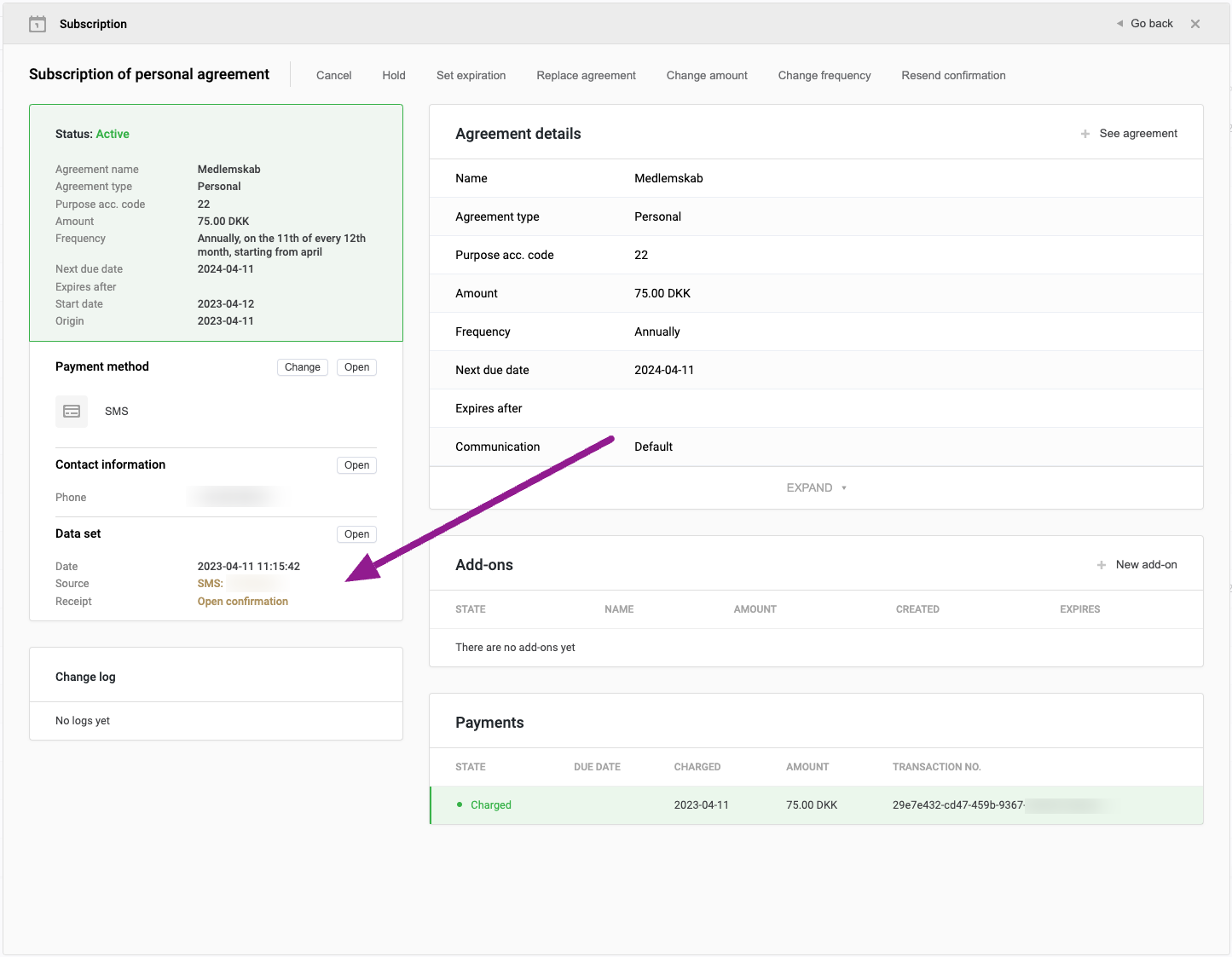Click the plus icon beside See agreement
Image resolution: width=1232 pixels, height=957 pixels.
(x=1085, y=134)
